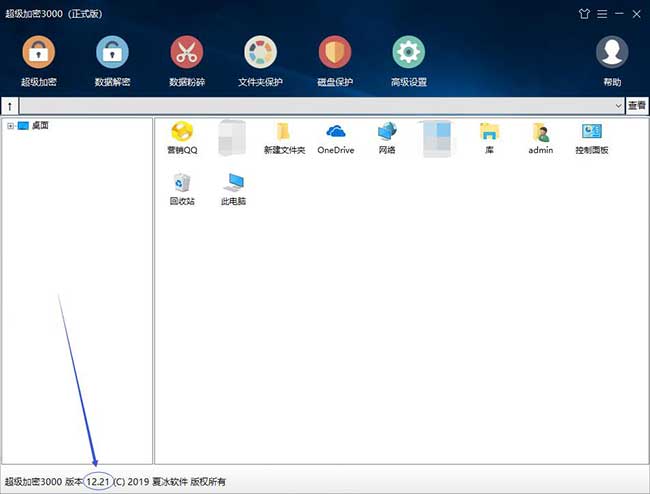
Task: Go up one folder level
Action: (10, 106)
